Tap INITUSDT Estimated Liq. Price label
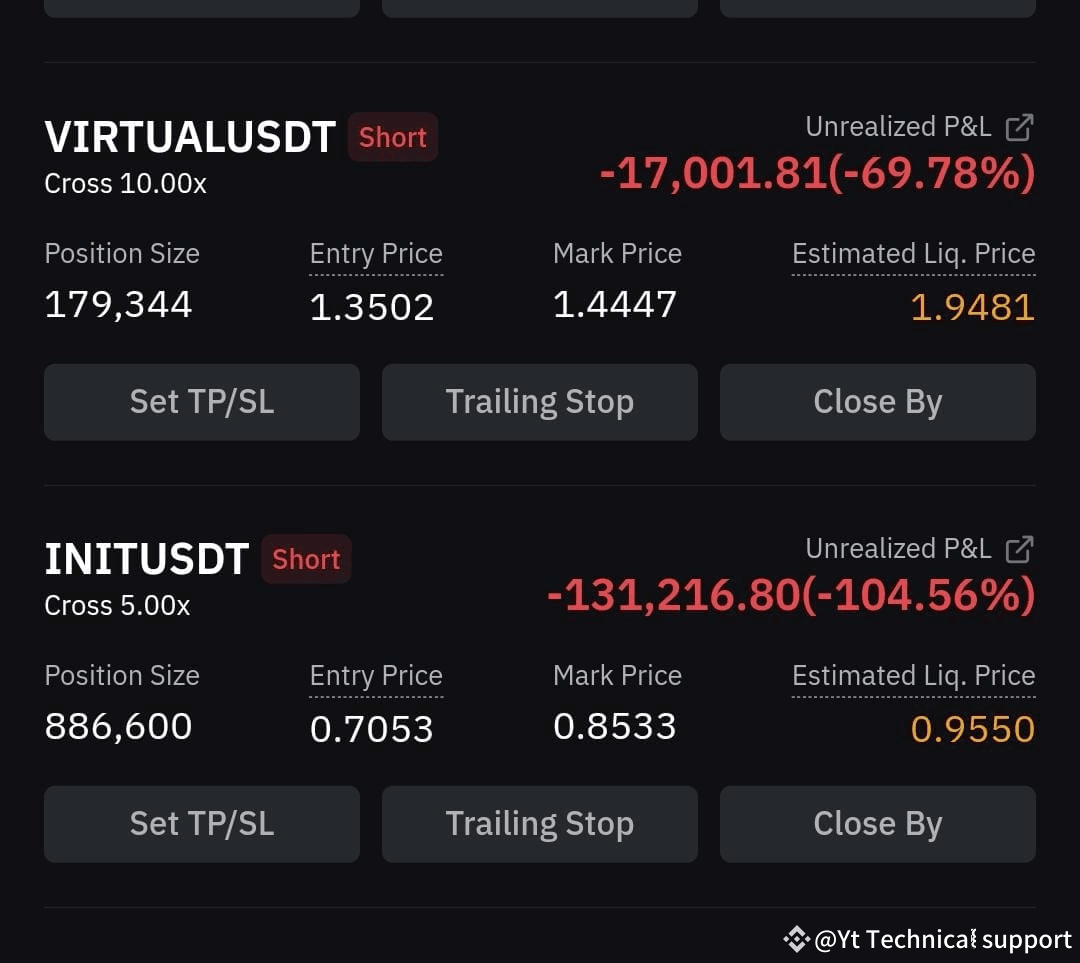This screenshot has height=963, width=1080. 913,676
